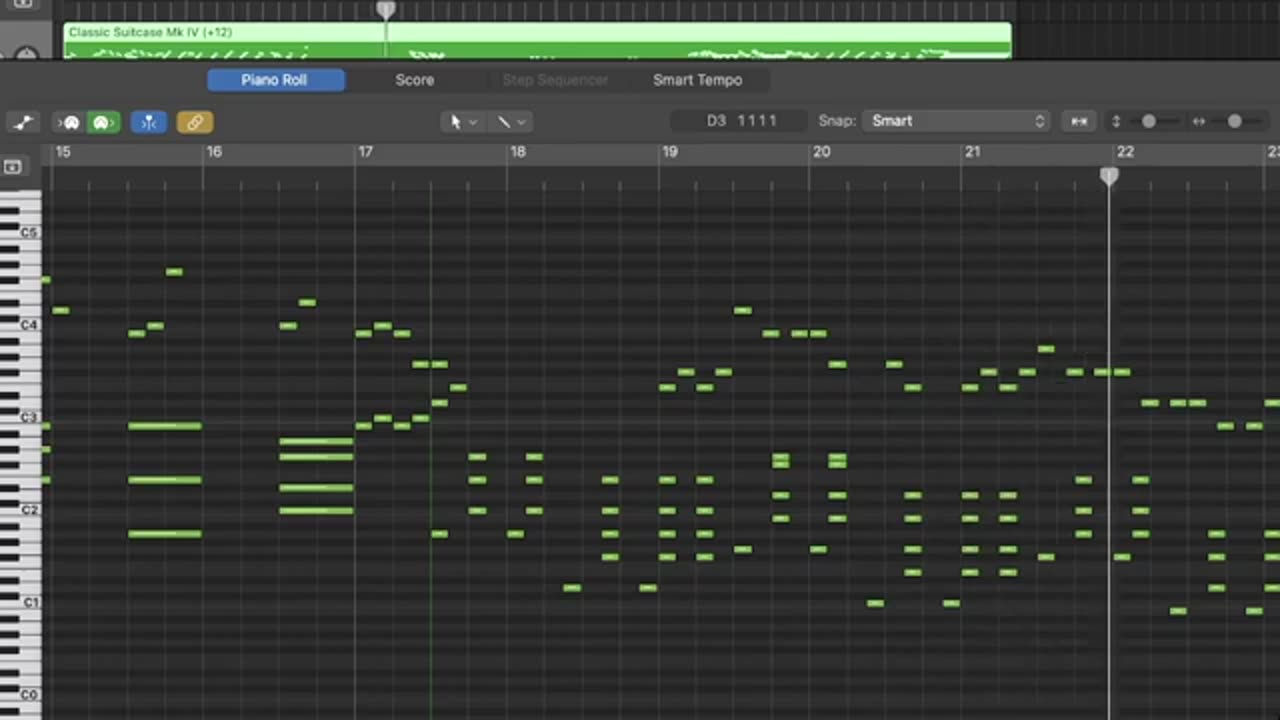Select the Classic Suitcase Mk IV region
This screenshot has height=720, width=1280.
[537, 41]
